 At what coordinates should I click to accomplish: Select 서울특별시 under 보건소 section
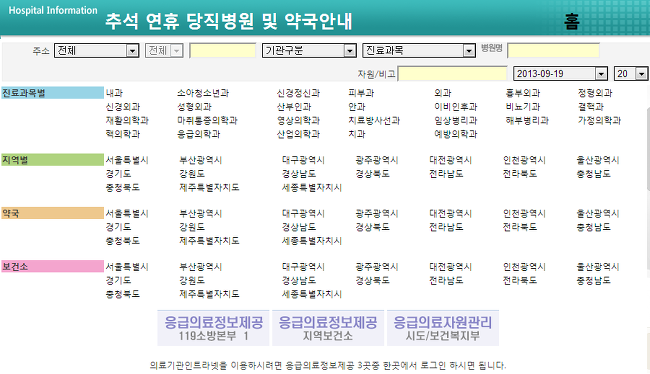pyautogui.click(x=127, y=267)
